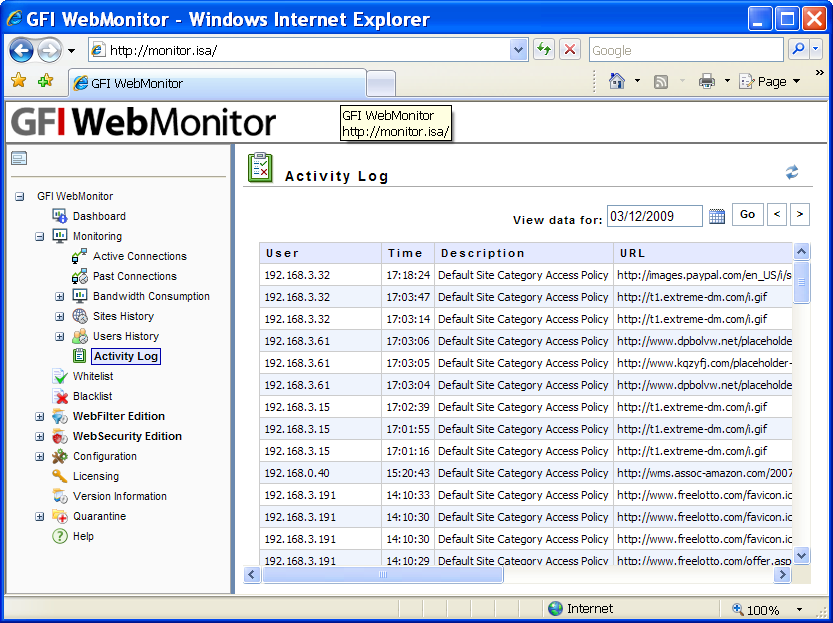Collapse the Monitoring tree node
The width and height of the screenshot is (833, 623).
pyautogui.click(x=40, y=237)
